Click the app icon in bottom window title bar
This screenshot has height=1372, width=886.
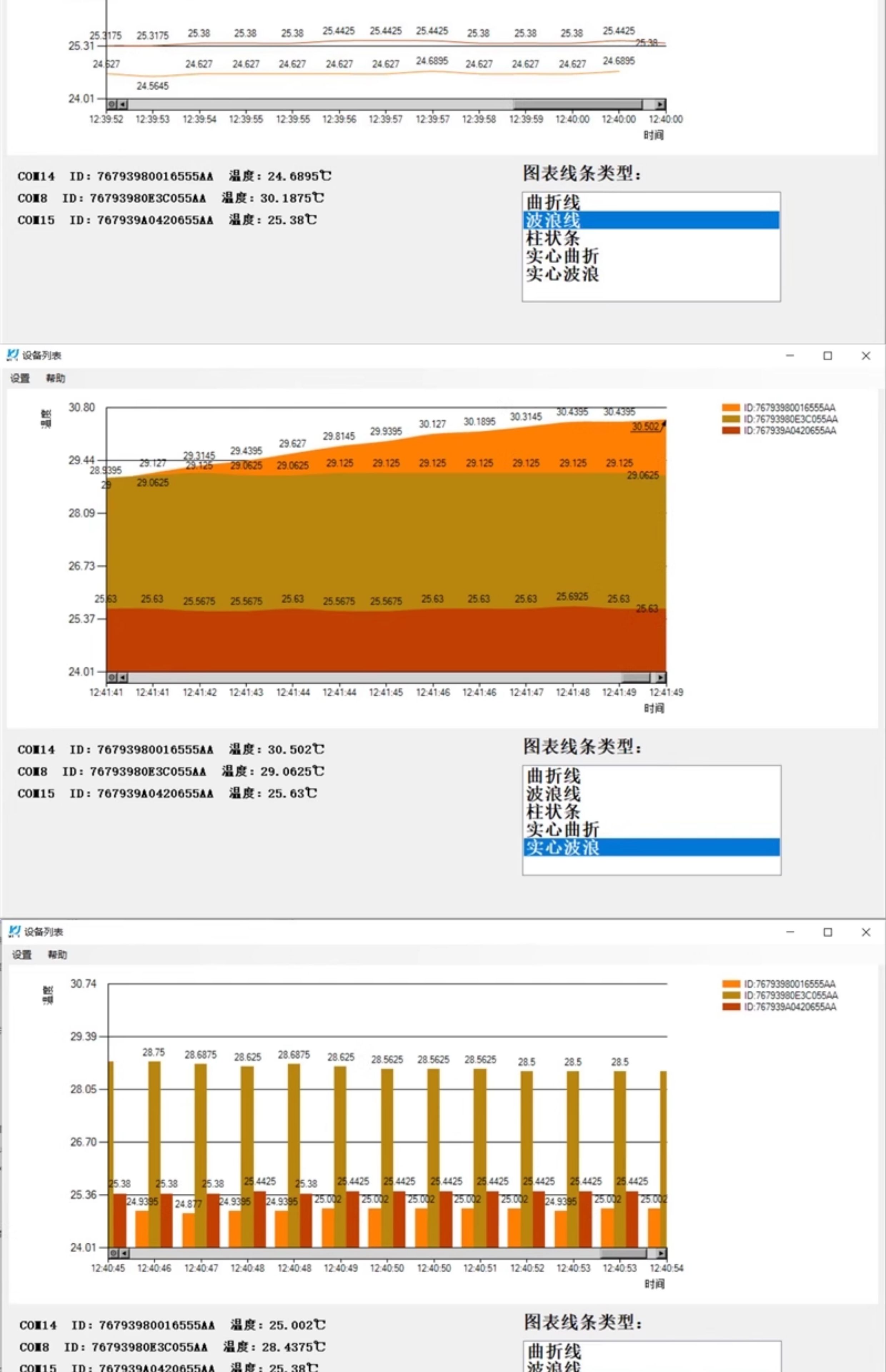(x=14, y=931)
